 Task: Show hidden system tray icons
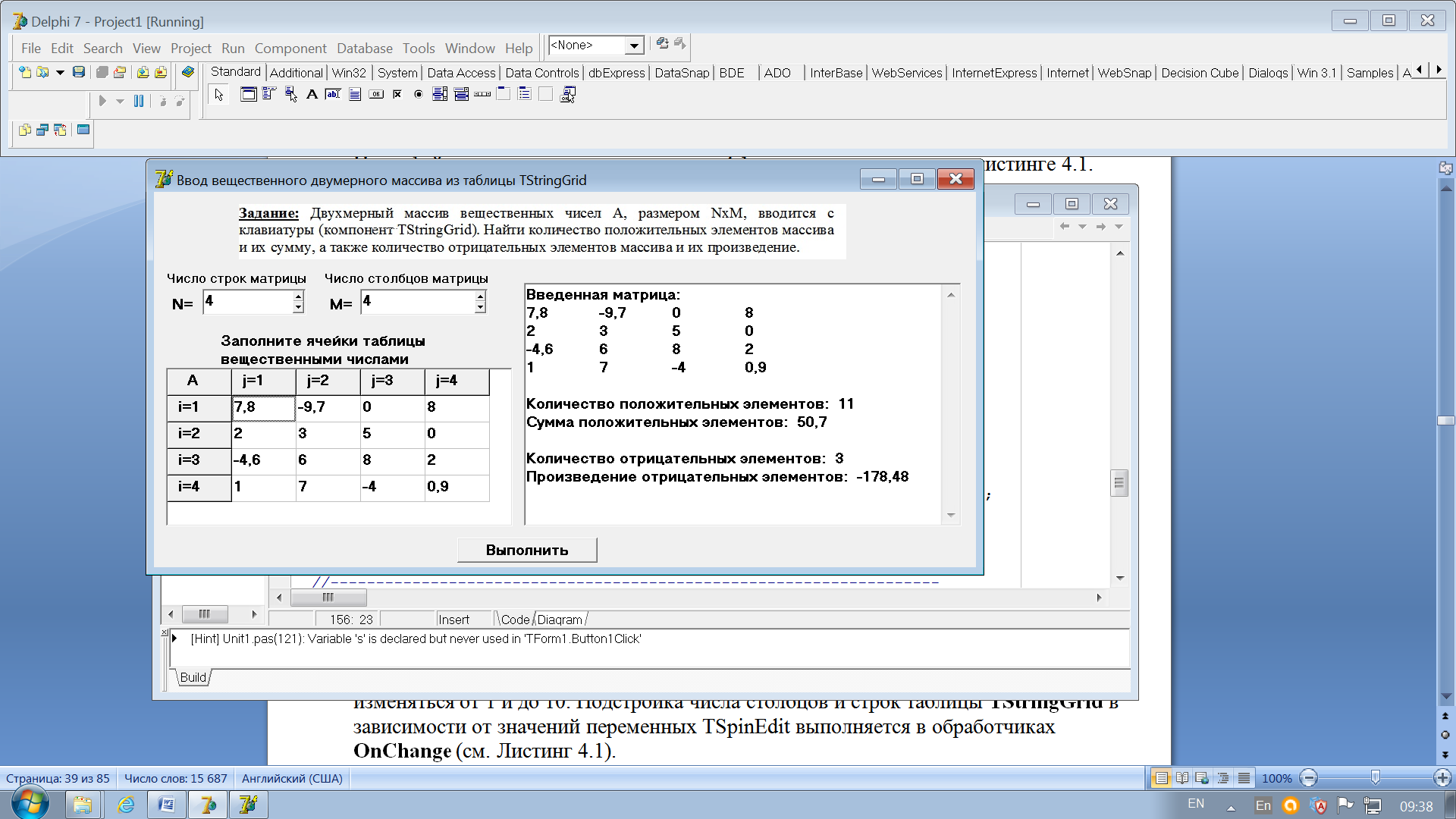pyautogui.click(x=1231, y=808)
